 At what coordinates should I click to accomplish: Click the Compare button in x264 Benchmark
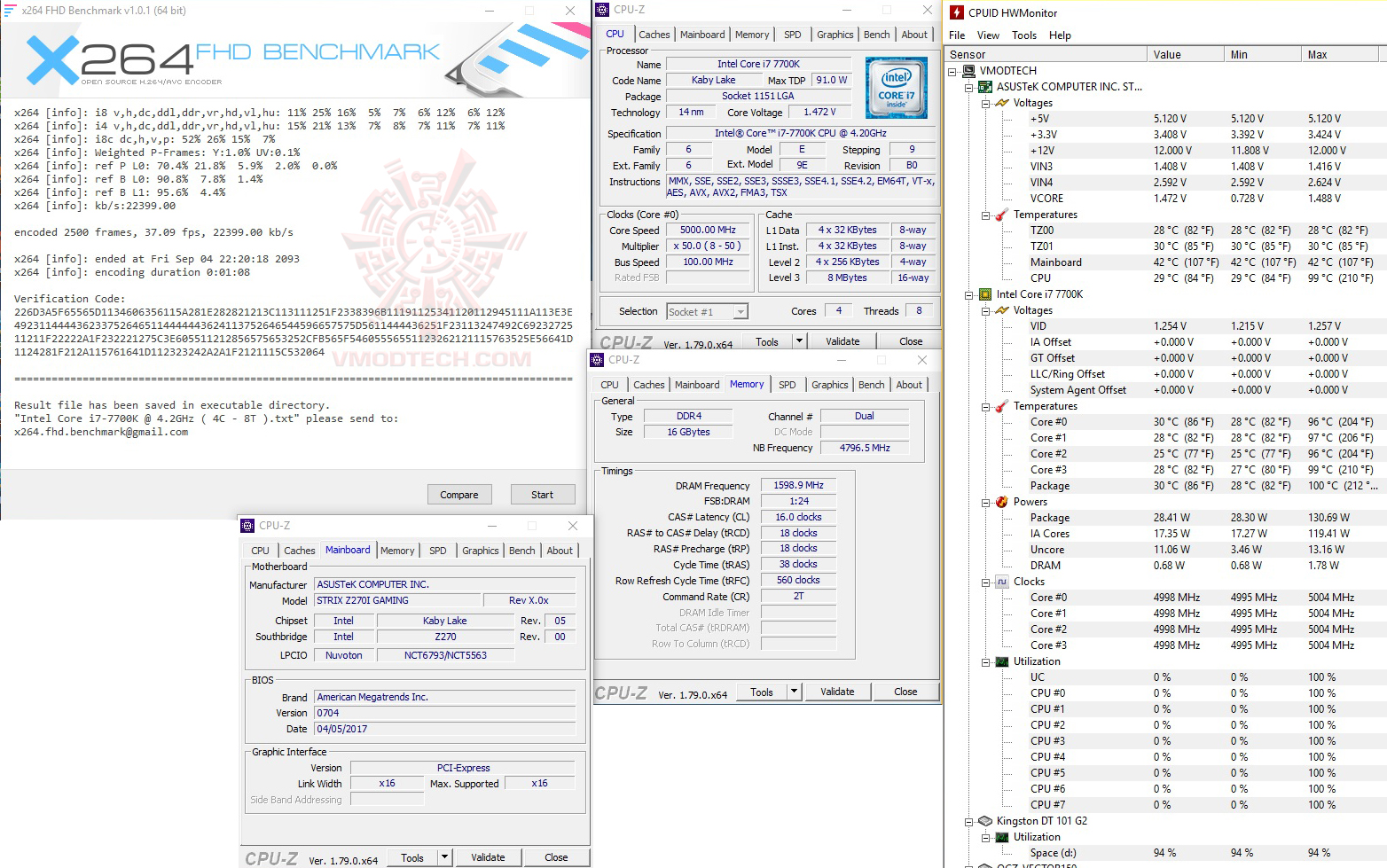click(x=459, y=495)
